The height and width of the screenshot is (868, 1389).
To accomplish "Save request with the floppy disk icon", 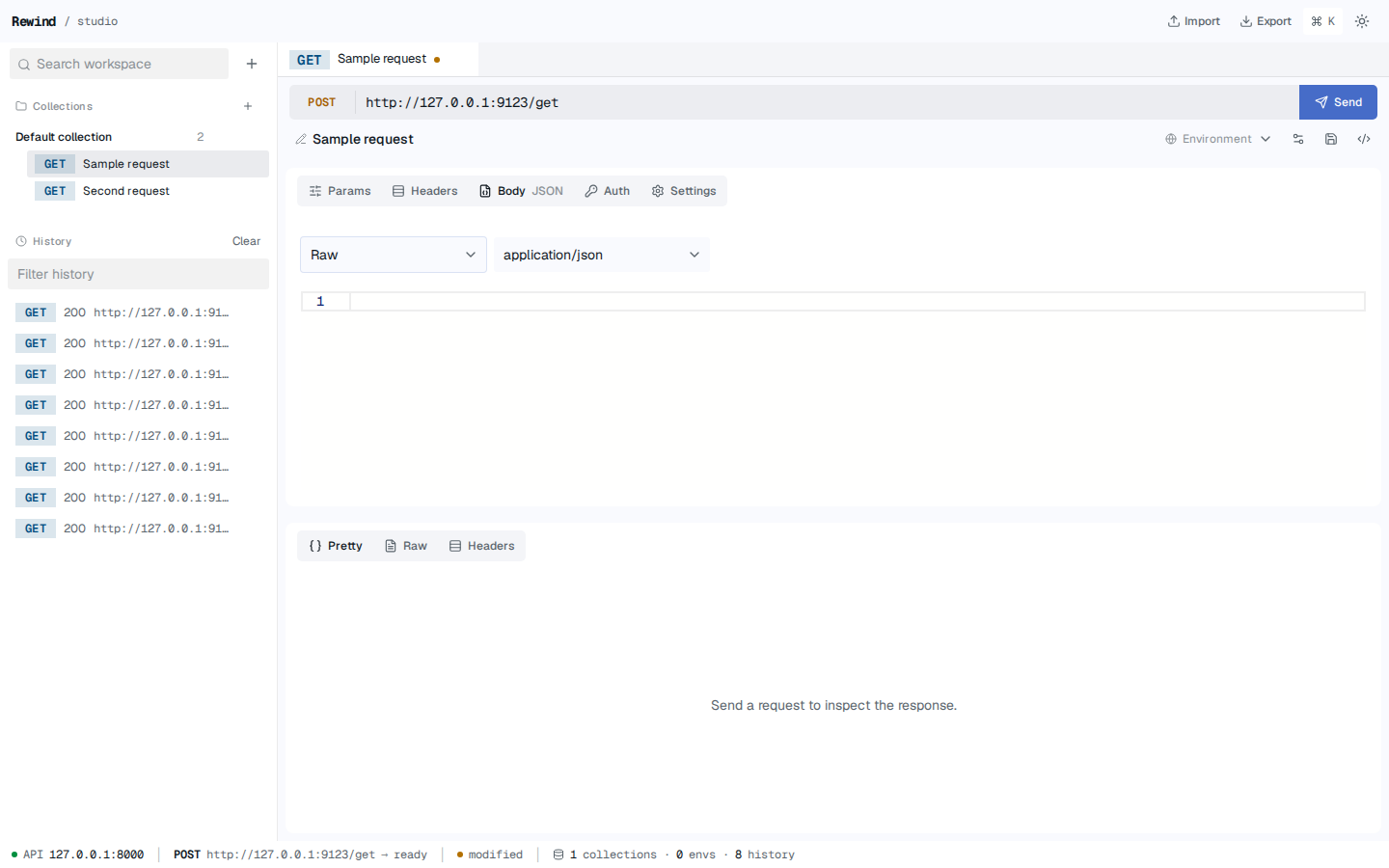I will coord(1331,139).
